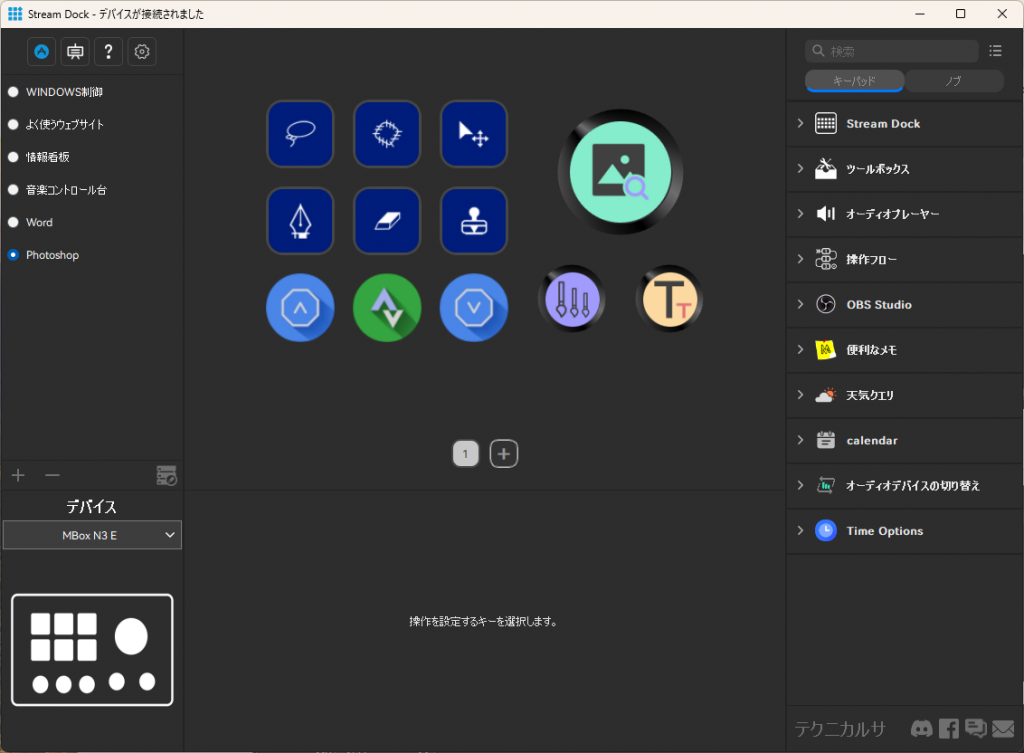Screen dimensions: 1024x753
Task: Select the purple brush size knob
Action: pyautogui.click(x=571, y=298)
